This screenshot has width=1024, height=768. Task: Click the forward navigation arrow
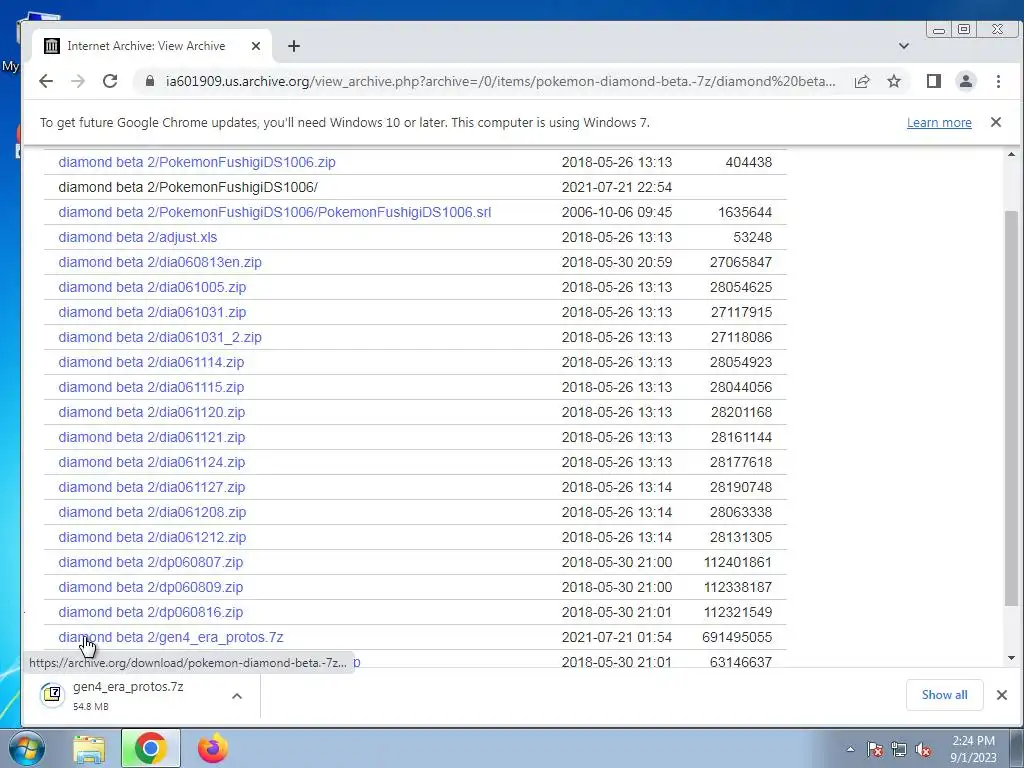[78, 81]
